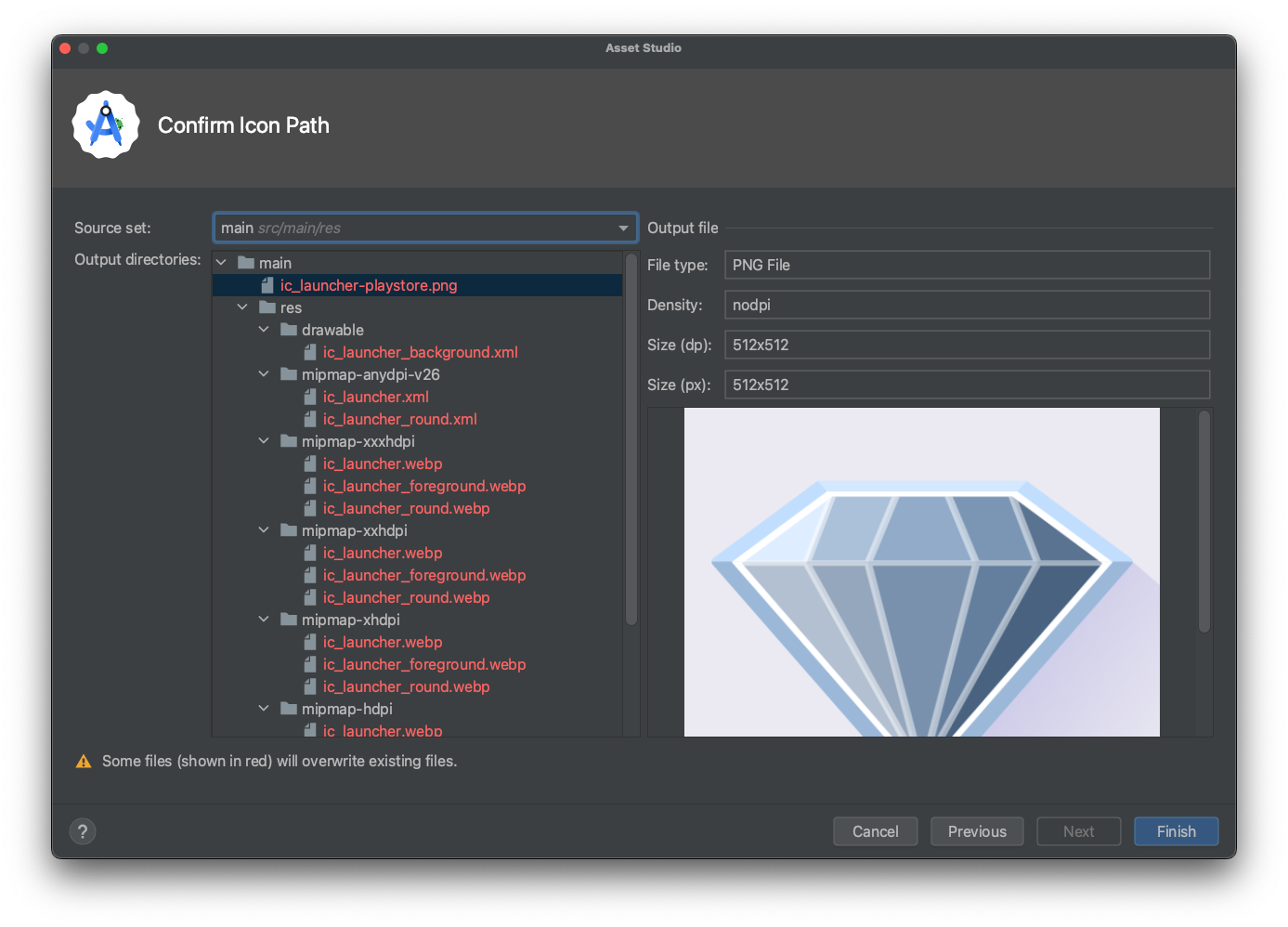Click the main folder icon
1288x927 pixels.
[x=246, y=263]
